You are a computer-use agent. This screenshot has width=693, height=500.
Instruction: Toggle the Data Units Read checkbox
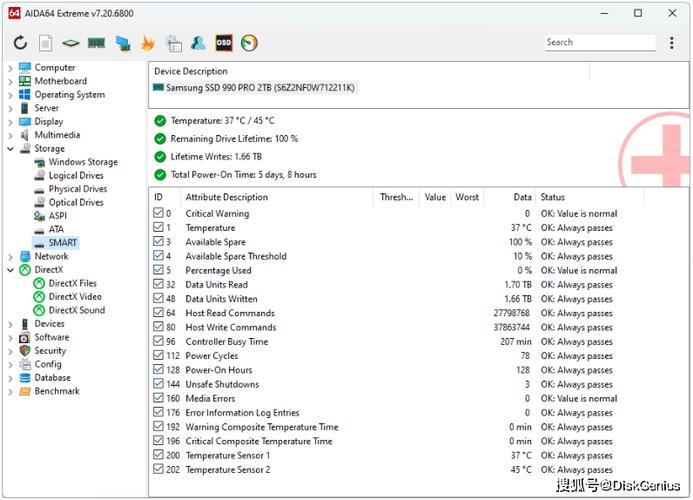pyautogui.click(x=158, y=284)
